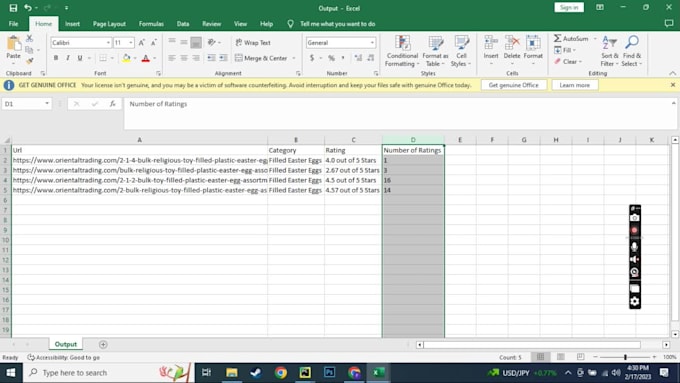Click Merge & Center
This screenshot has width=680, height=383.
click(261, 58)
